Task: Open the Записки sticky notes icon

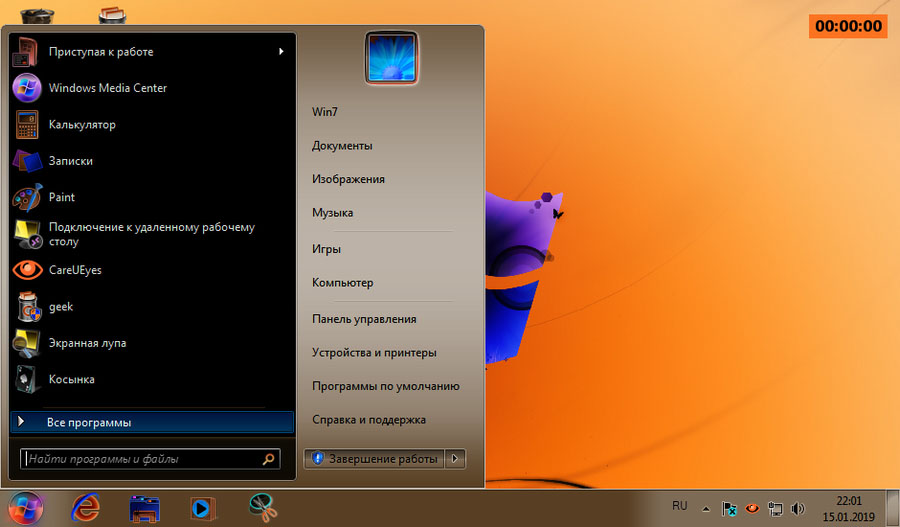Action: pyautogui.click(x=27, y=161)
